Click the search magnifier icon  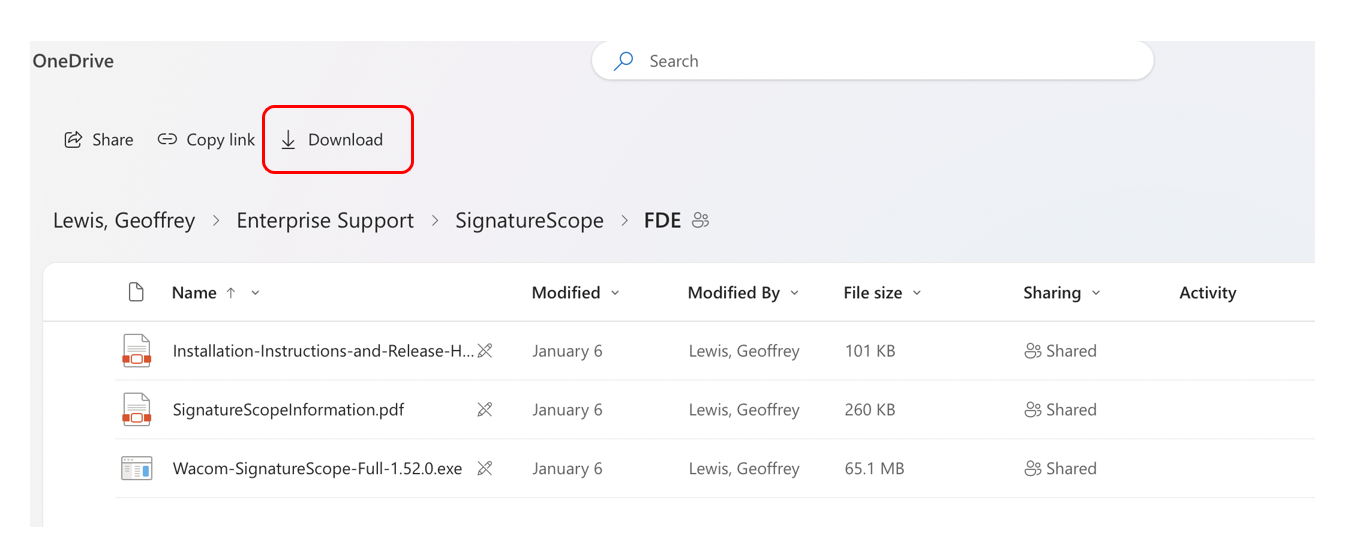tap(623, 61)
